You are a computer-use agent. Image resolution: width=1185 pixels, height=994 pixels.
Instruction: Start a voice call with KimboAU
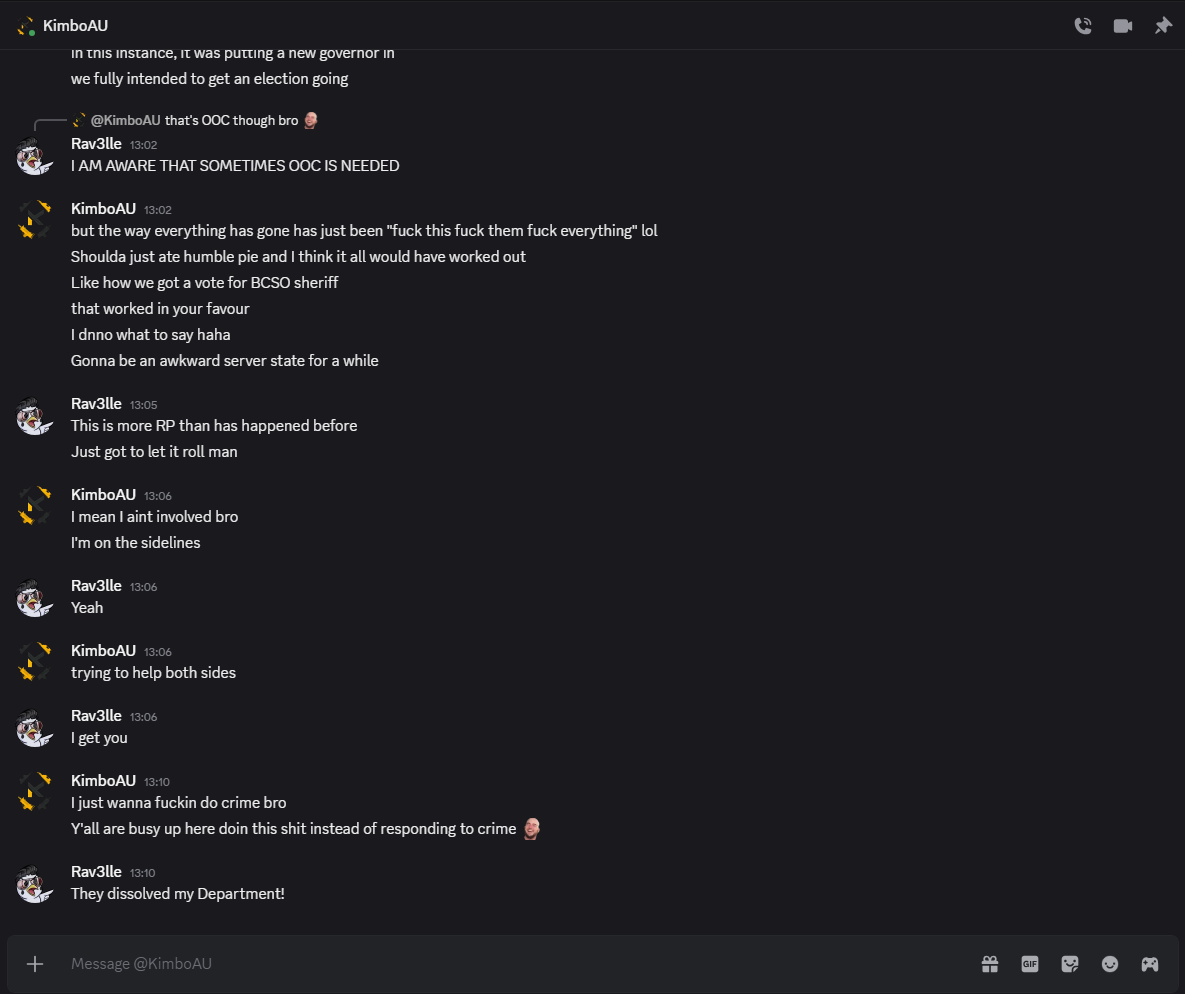click(1083, 26)
